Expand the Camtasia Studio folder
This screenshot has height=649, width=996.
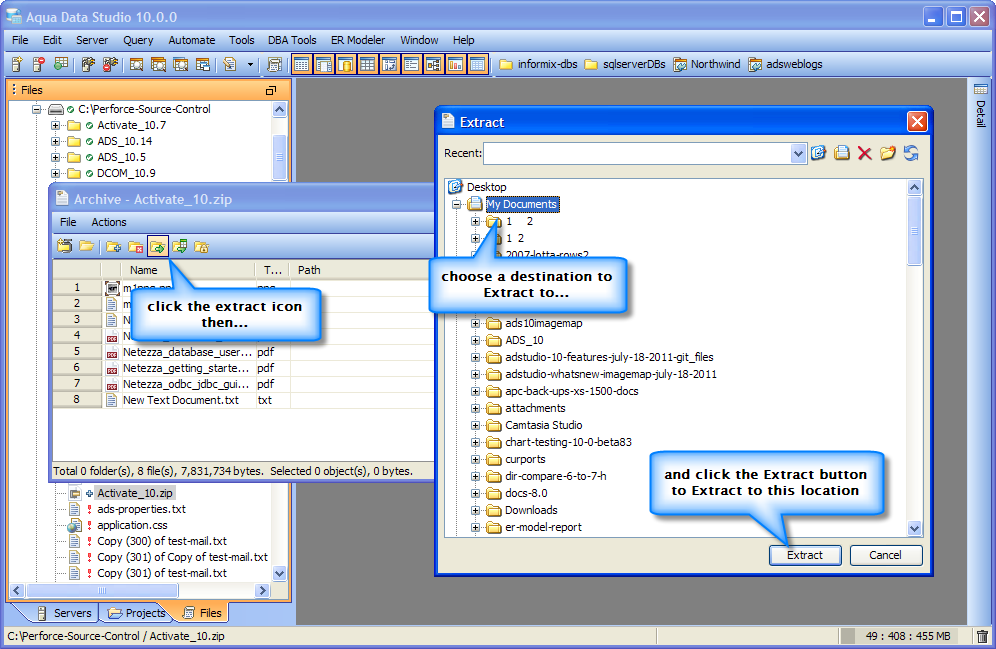tap(475, 425)
